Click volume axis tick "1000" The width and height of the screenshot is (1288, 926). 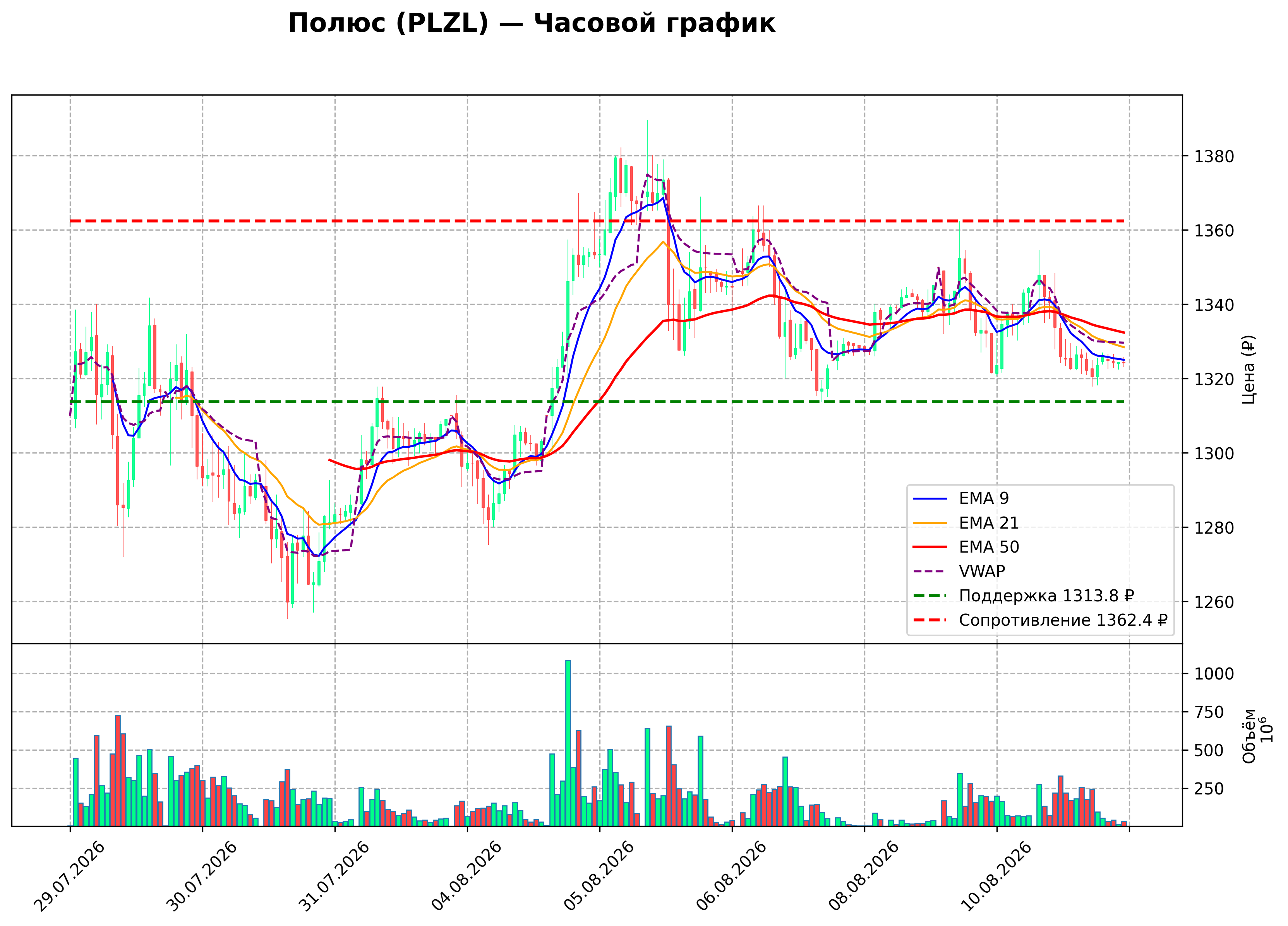(x=1214, y=674)
